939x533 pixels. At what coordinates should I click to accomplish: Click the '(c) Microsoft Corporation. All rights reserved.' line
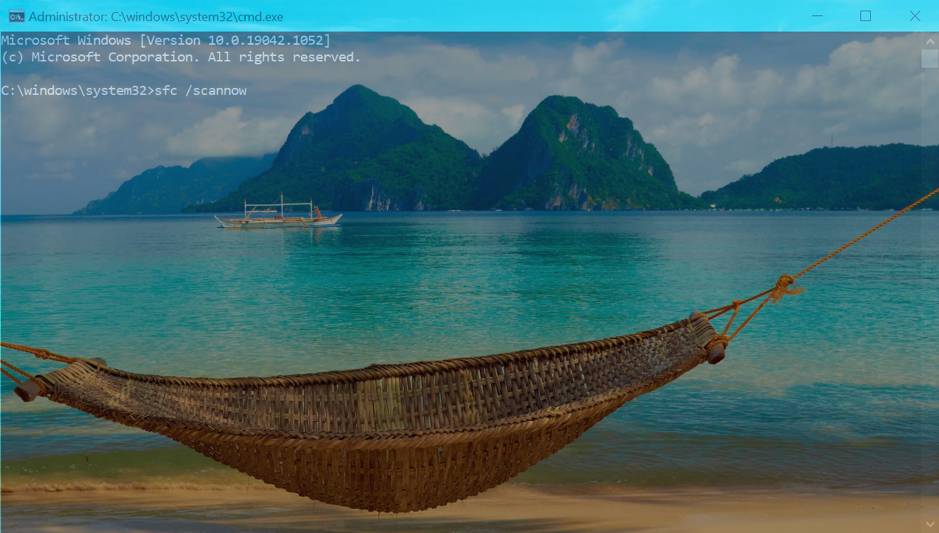point(181,57)
